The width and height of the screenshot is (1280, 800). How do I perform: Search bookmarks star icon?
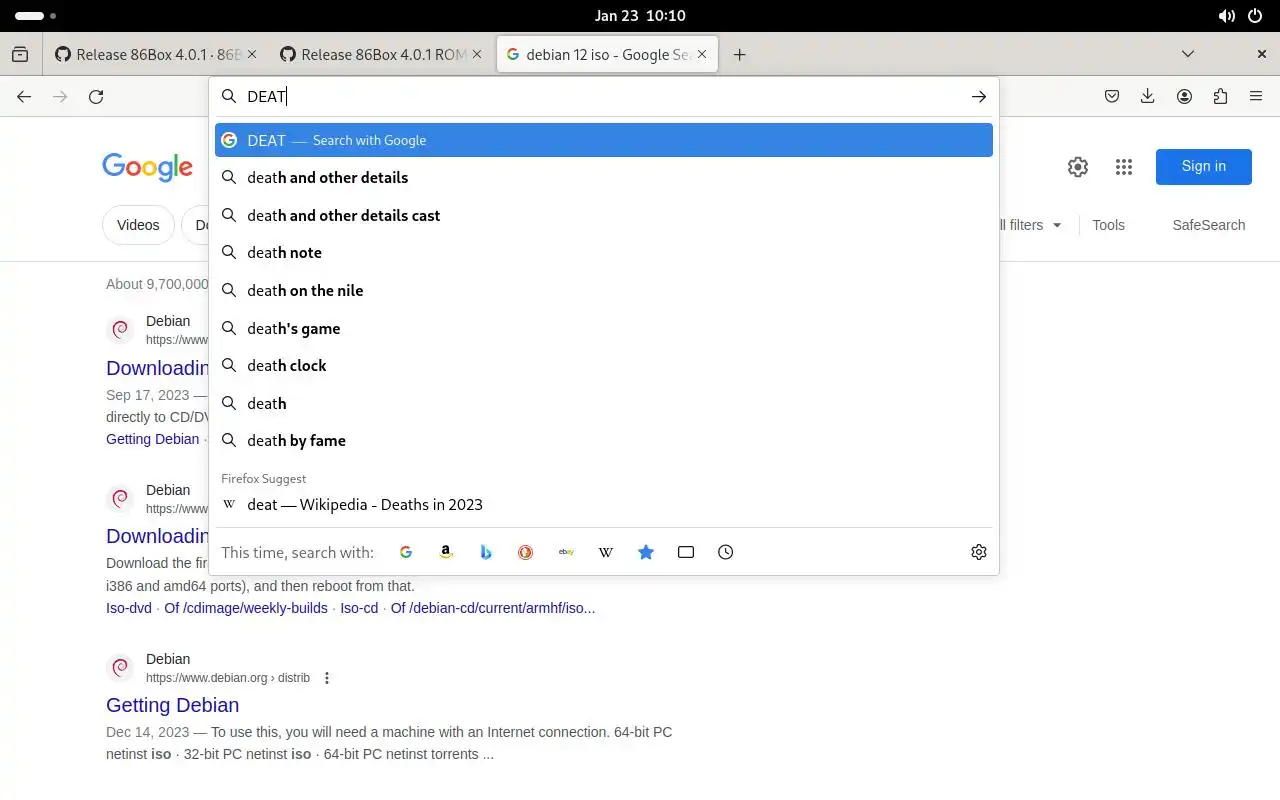point(646,552)
